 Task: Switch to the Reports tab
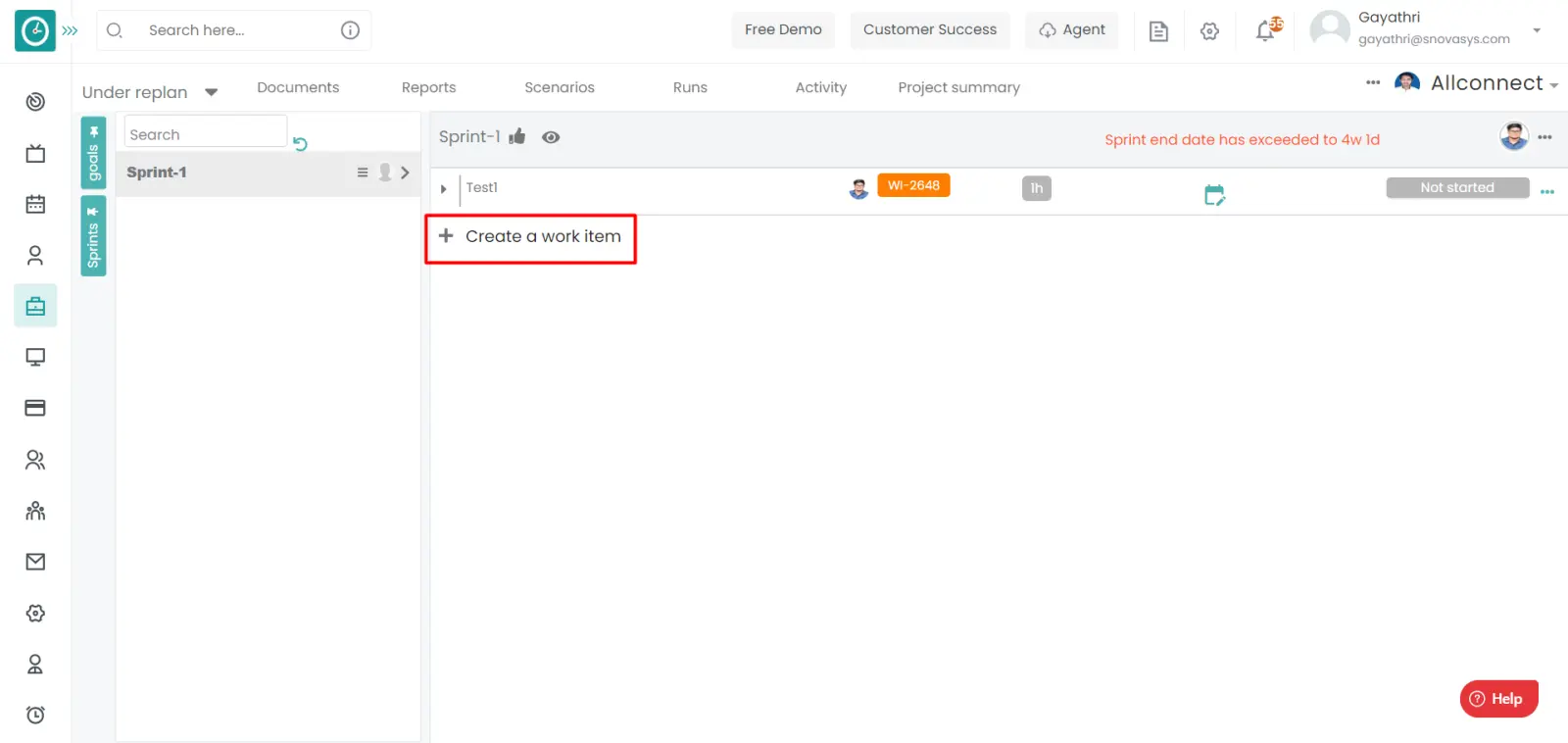428,87
